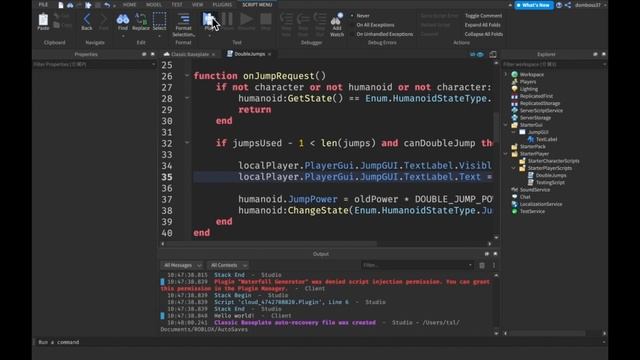
Task: Click the Format Selection icon
Action: pos(184,19)
